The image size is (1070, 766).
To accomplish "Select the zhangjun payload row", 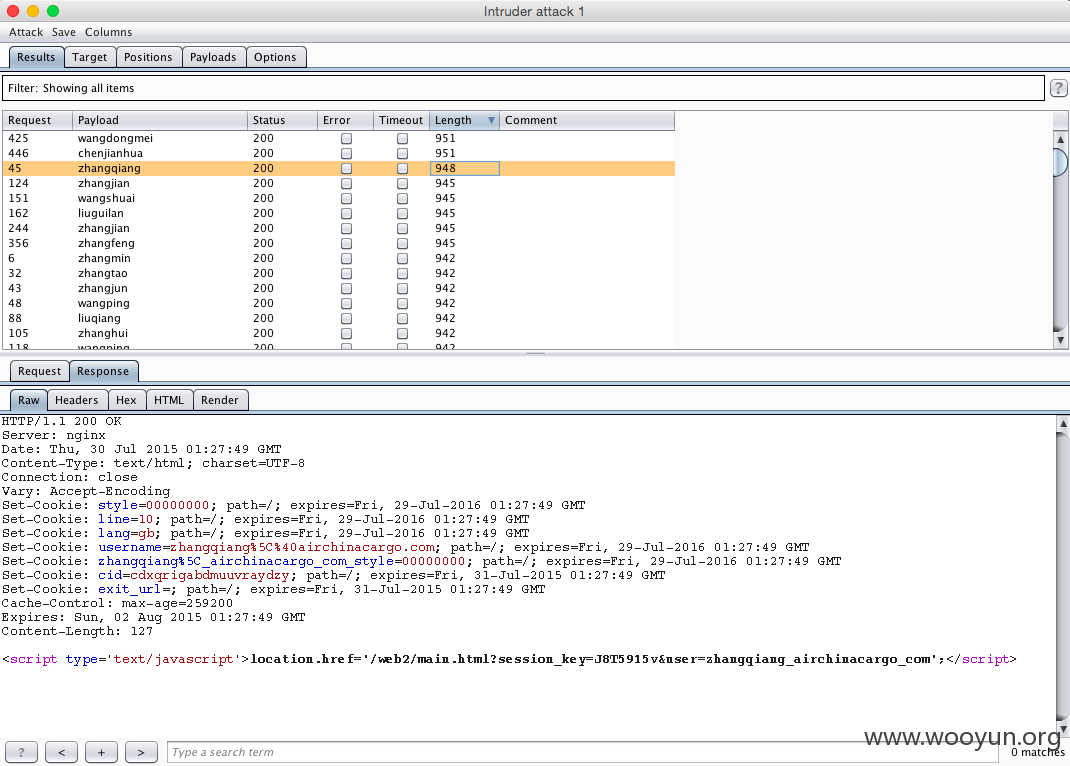I will pos(338,289).
